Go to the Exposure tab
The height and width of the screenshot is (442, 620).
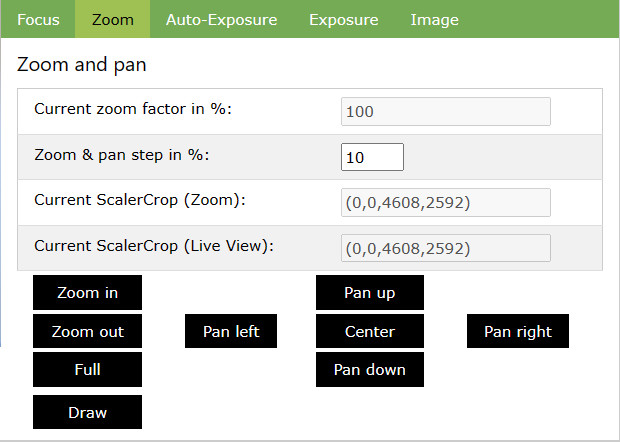pyautogui.click(x=343, y=19)
